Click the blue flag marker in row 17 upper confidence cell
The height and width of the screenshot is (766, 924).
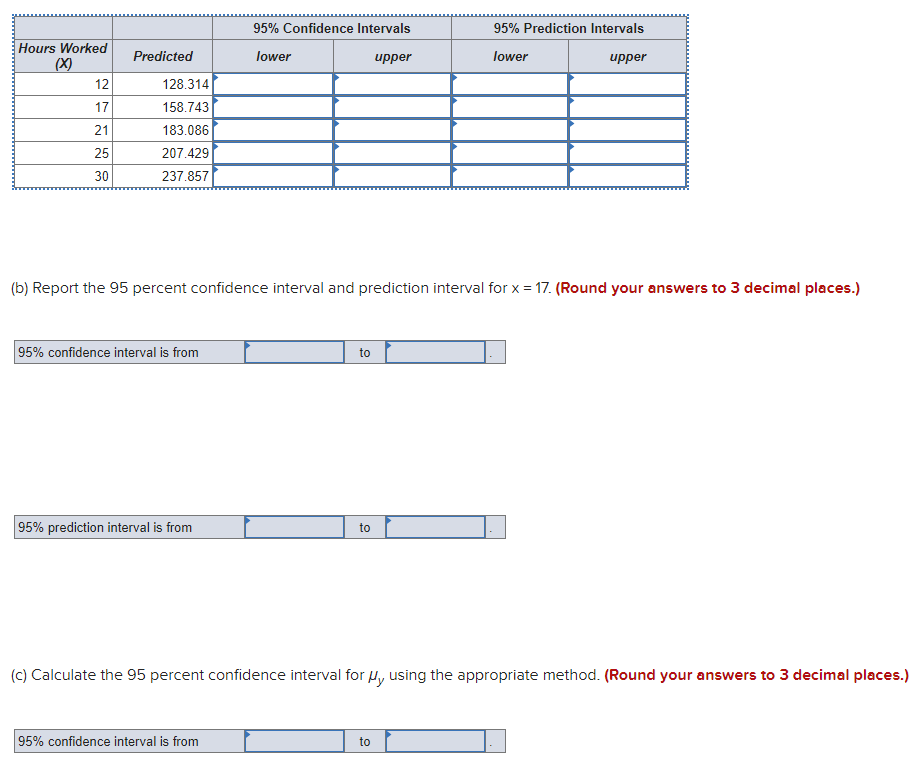337,101
